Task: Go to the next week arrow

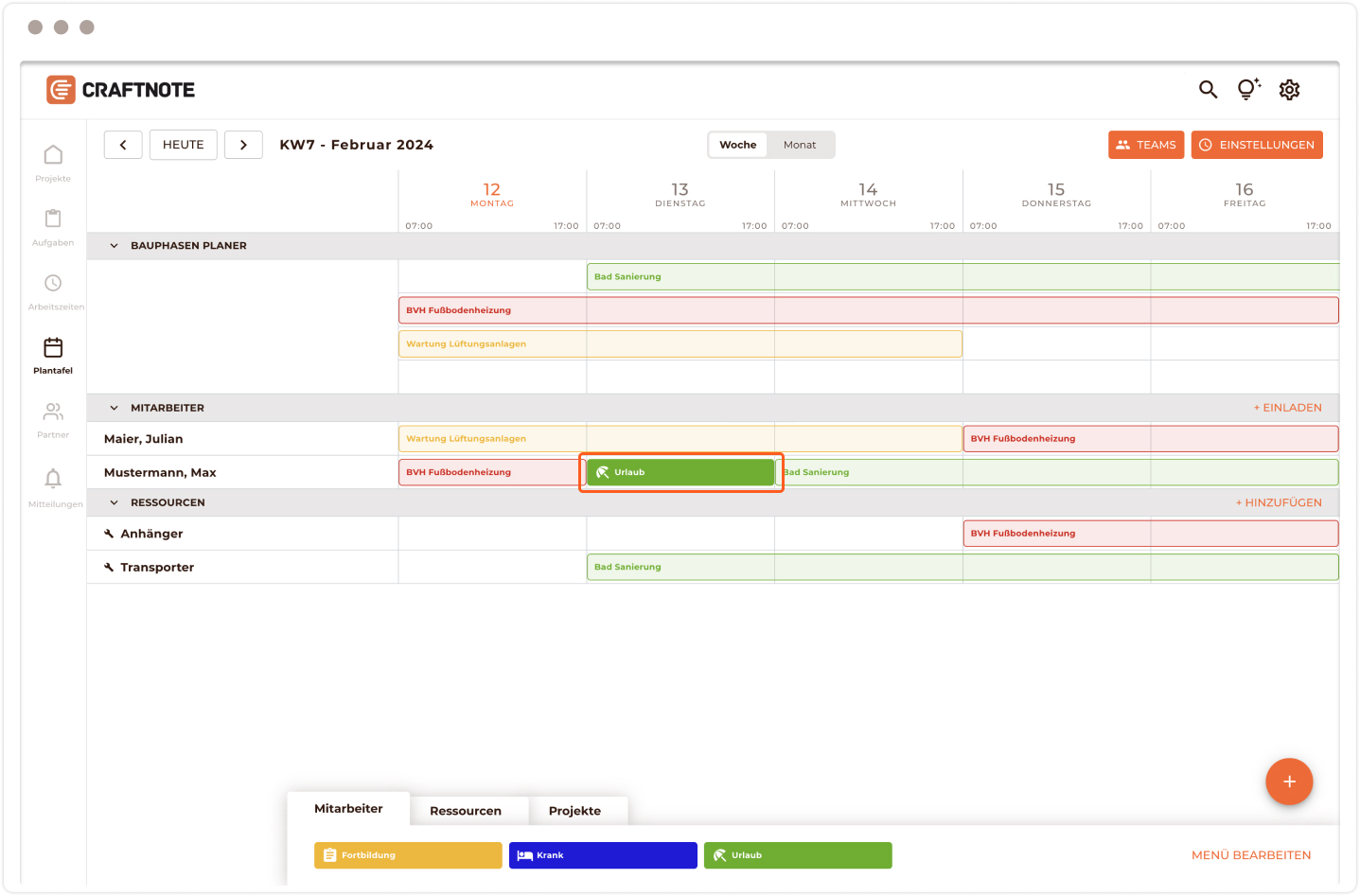Action: tap(243, 145)
